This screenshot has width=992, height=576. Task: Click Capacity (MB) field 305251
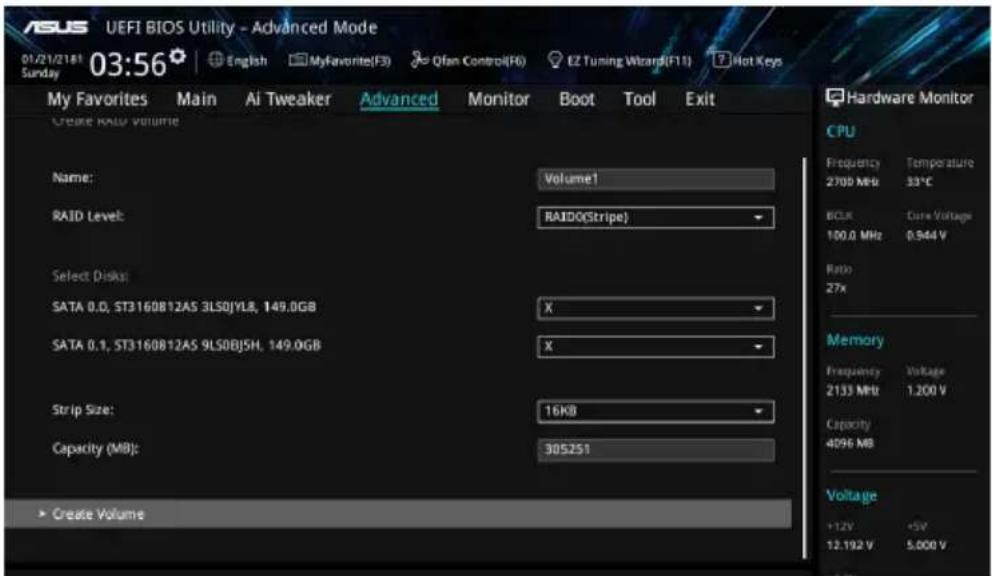tap(655, 450)
